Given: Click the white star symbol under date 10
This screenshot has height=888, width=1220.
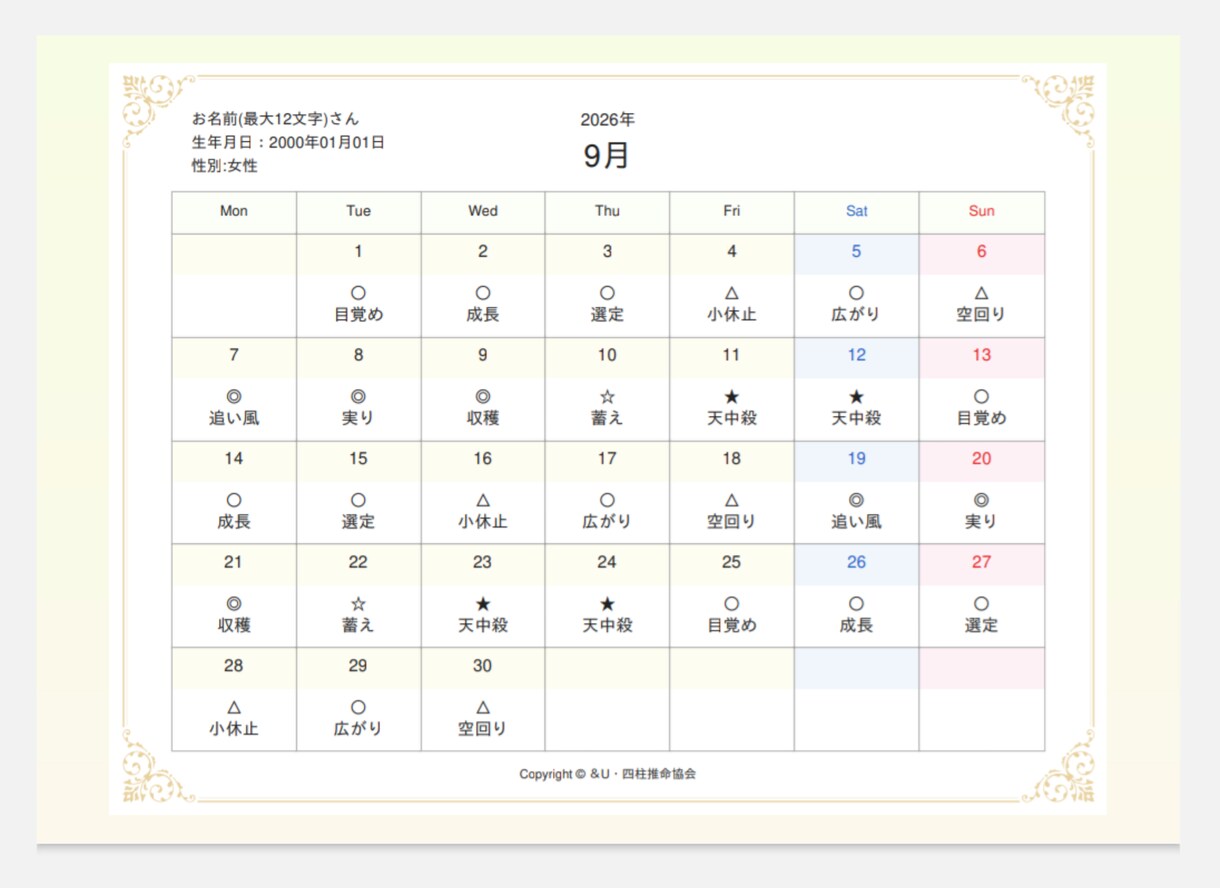Looking at the screenshot, I should tap(607, 397).
